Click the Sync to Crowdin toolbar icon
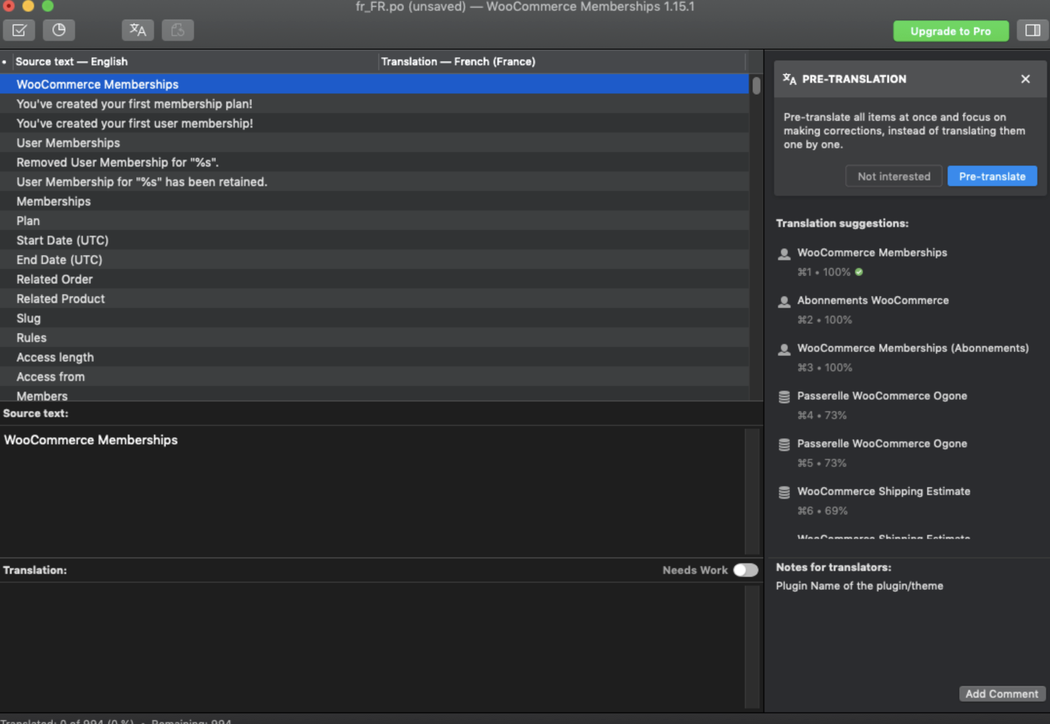The image size is (1050, 724). [x=177, y=30]
